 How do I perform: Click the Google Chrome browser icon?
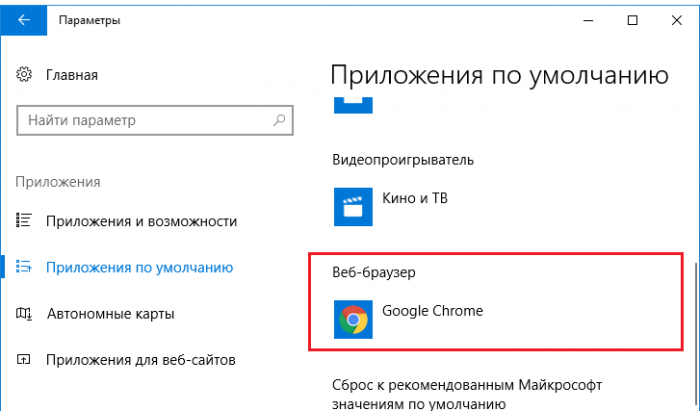point(353,319)
